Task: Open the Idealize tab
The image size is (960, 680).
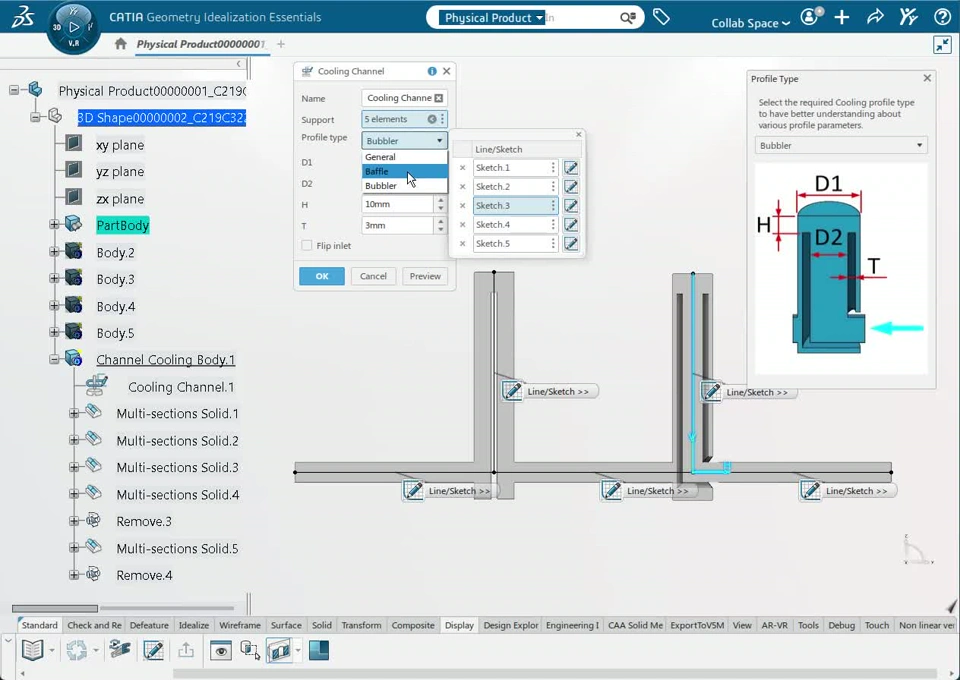Action: point(193,625)
